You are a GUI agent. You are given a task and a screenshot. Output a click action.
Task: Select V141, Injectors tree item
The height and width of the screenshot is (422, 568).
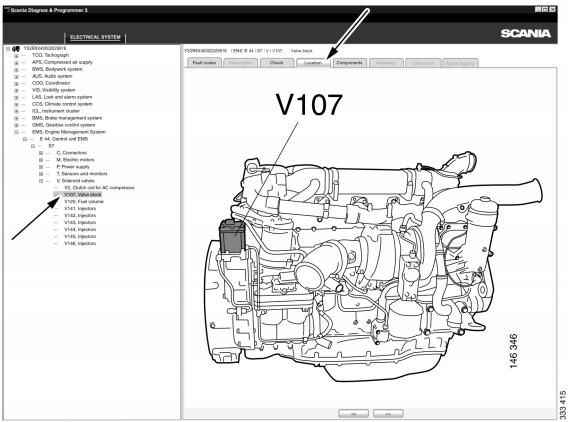80,209
